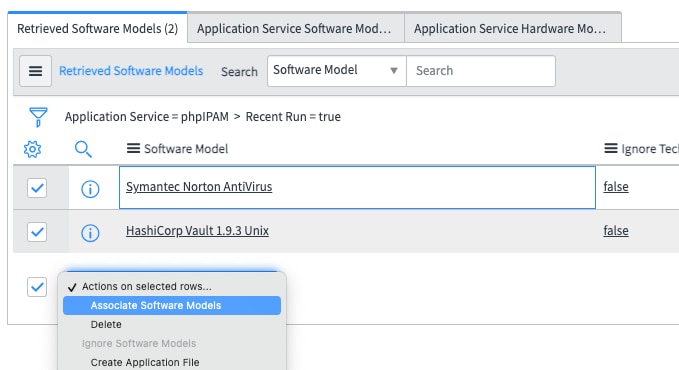Open the list hamburger menu button
This screenshot has height=370, width=679.
(x=36, y=71)
